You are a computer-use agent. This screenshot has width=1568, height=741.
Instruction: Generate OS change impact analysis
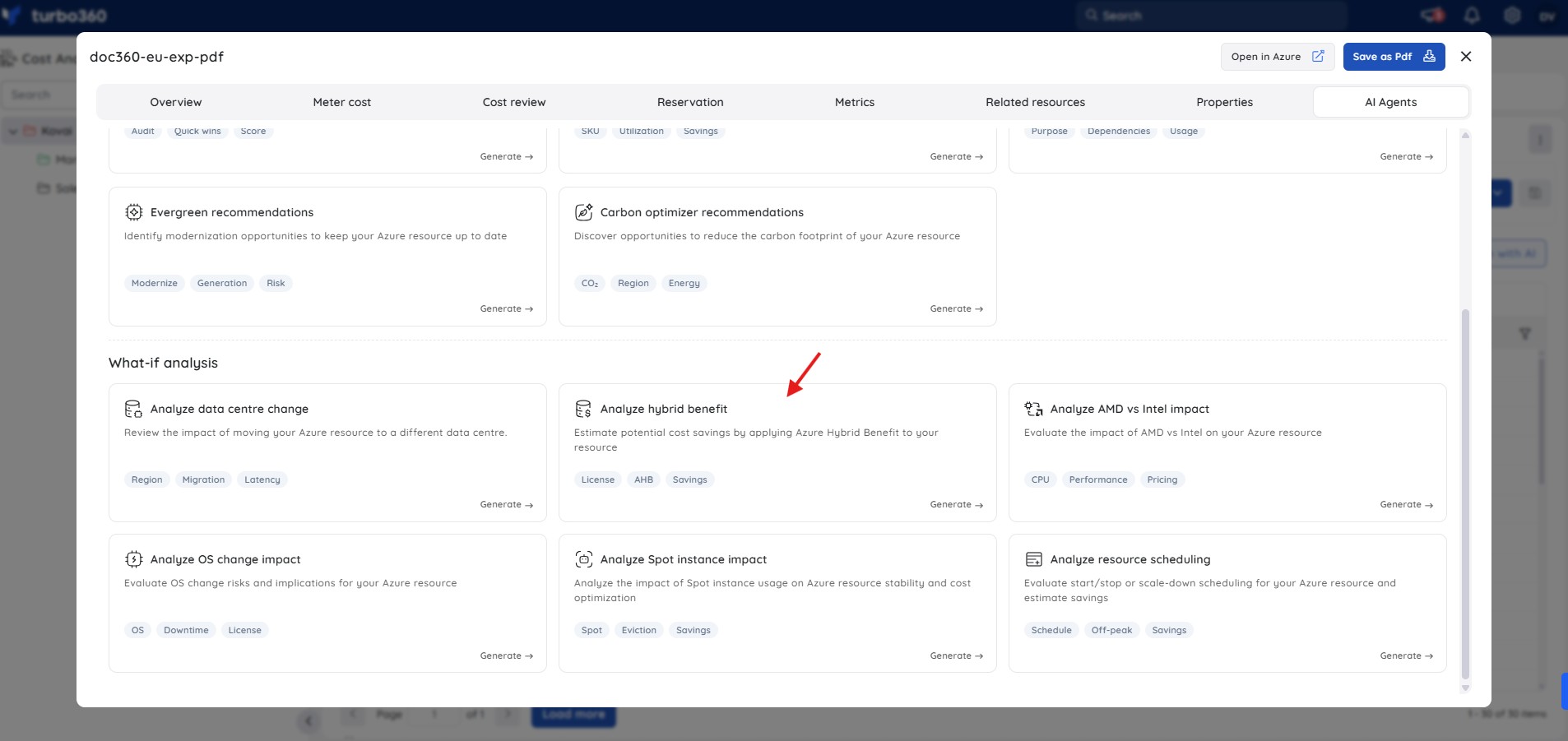[507, 655]
